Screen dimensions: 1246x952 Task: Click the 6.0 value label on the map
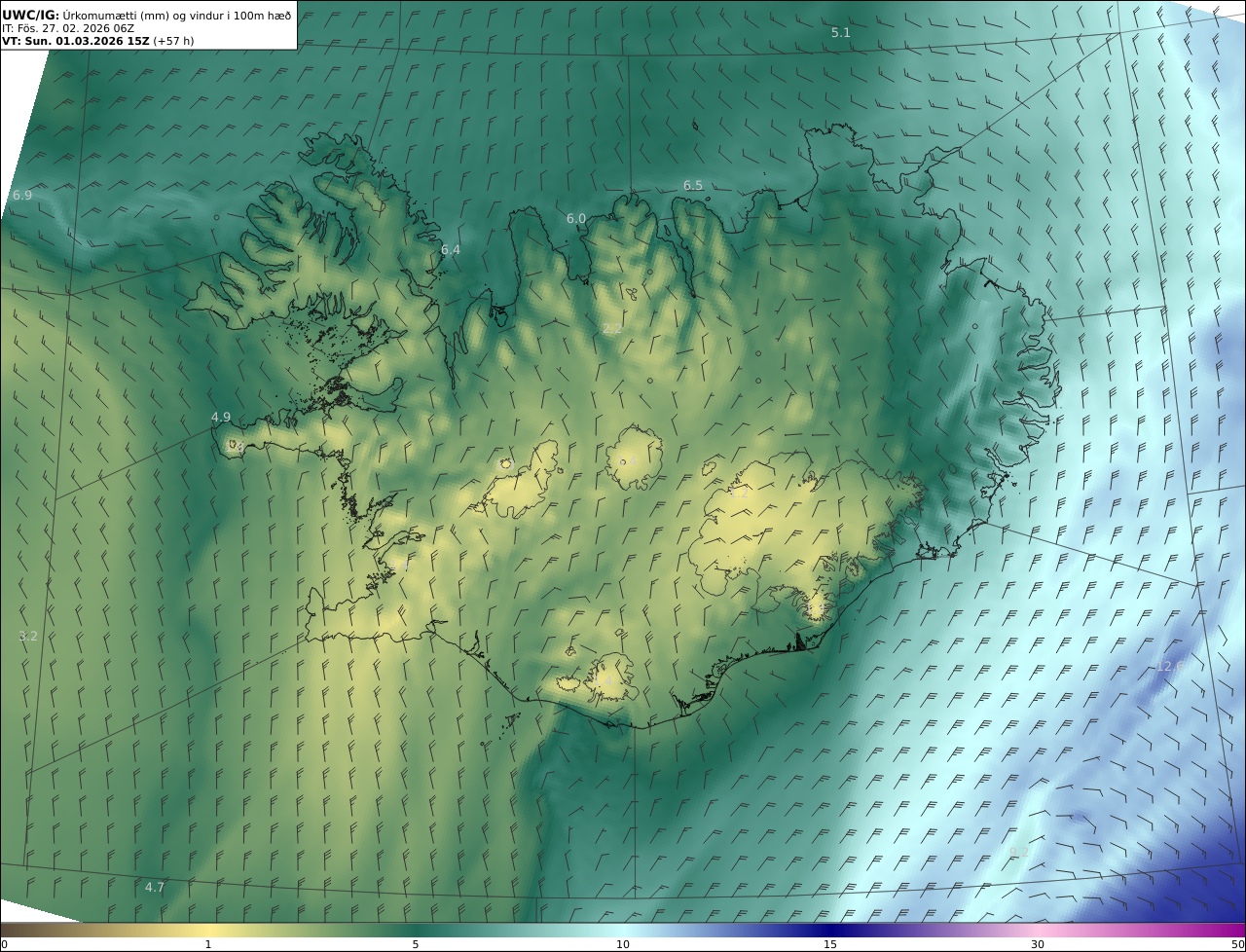click(576, 218)
